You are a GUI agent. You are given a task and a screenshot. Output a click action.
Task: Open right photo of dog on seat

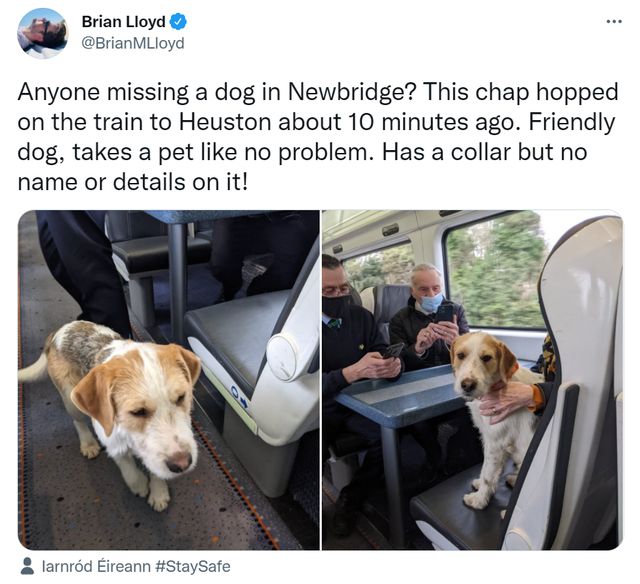click(472, 380)
